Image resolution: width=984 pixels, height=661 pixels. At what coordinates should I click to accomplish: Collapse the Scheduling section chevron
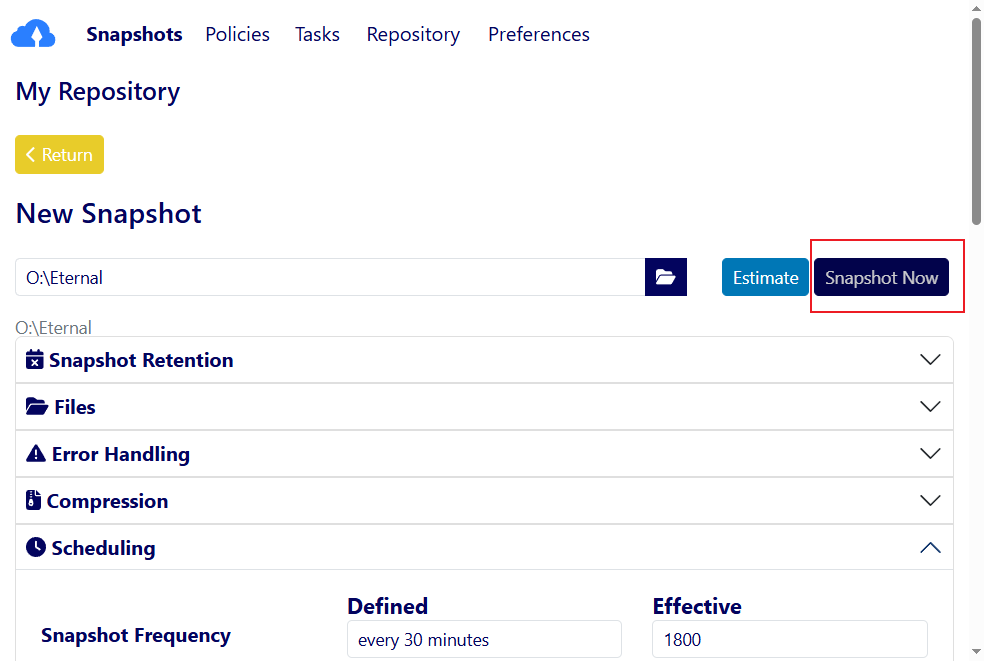tap(930, 548)
